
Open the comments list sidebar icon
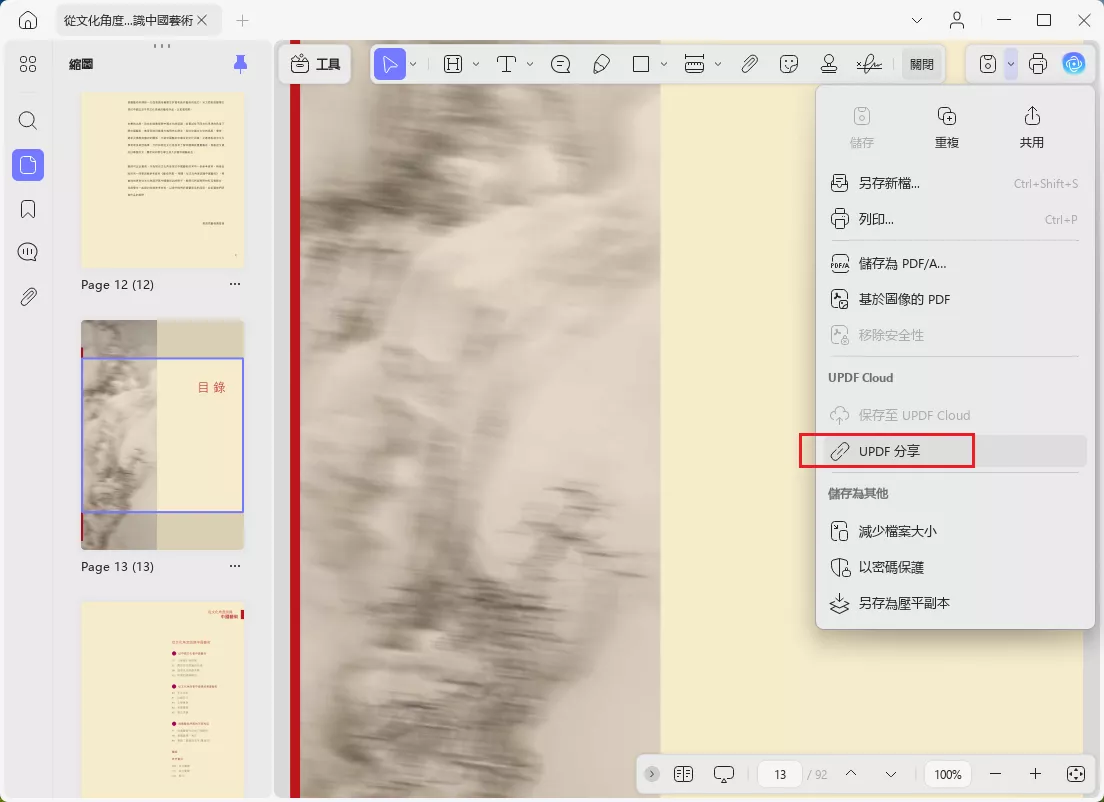(28, 252)
